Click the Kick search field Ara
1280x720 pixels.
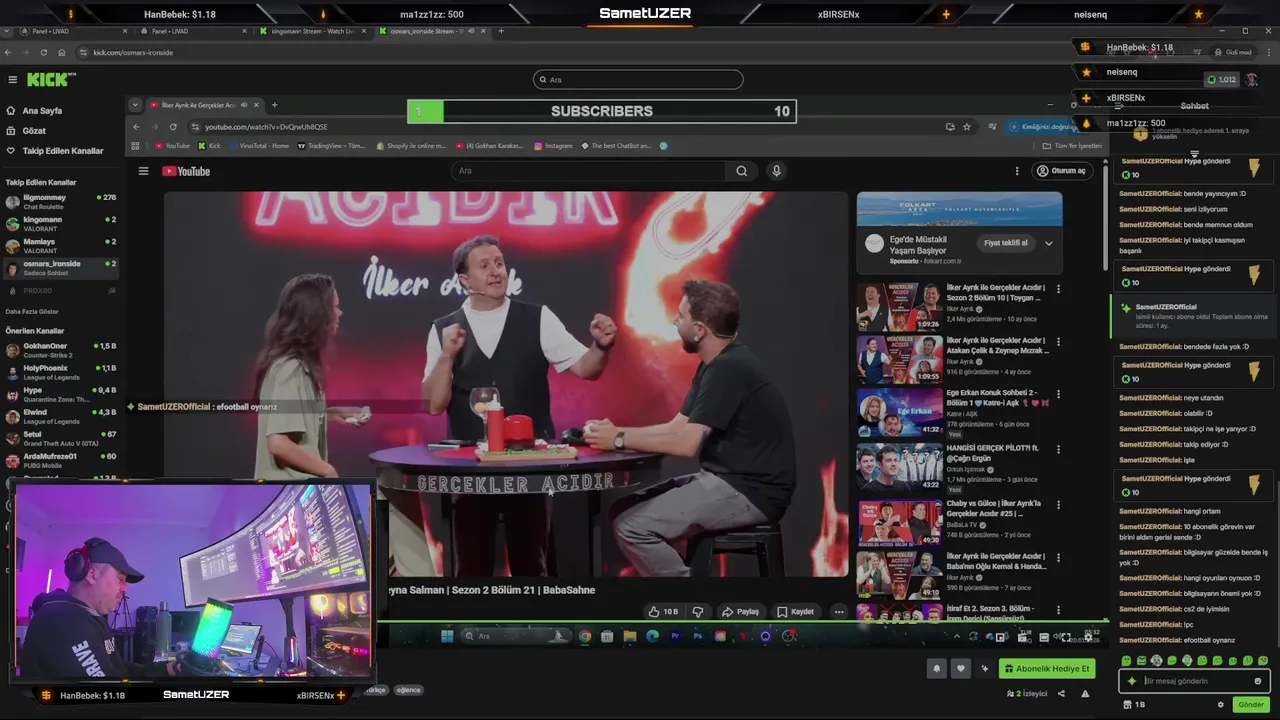638,80
